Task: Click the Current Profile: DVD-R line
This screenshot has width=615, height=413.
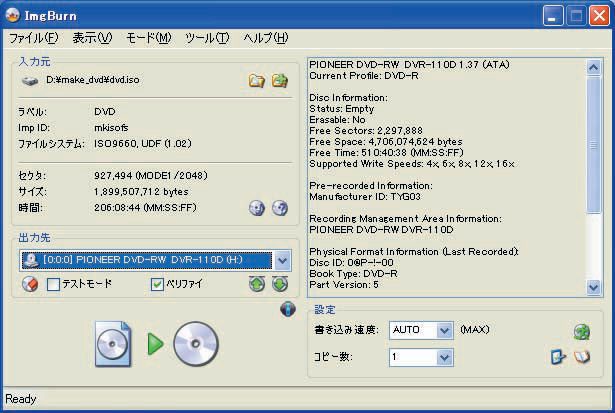Action: (364, 76)
